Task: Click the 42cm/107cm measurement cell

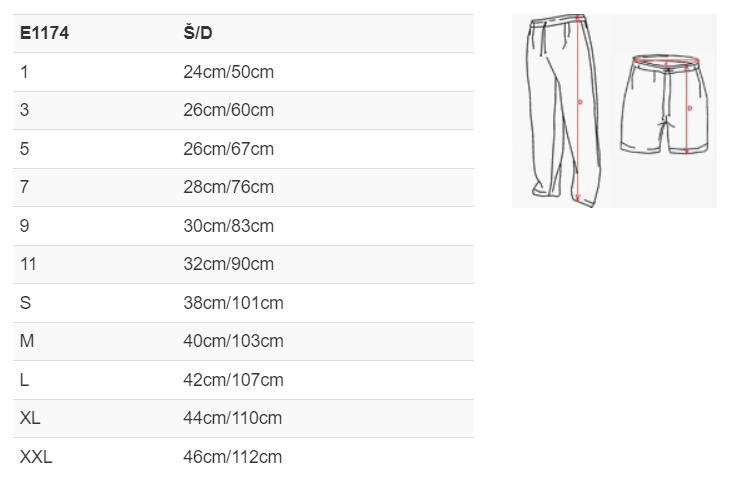Action: point(233,380)
